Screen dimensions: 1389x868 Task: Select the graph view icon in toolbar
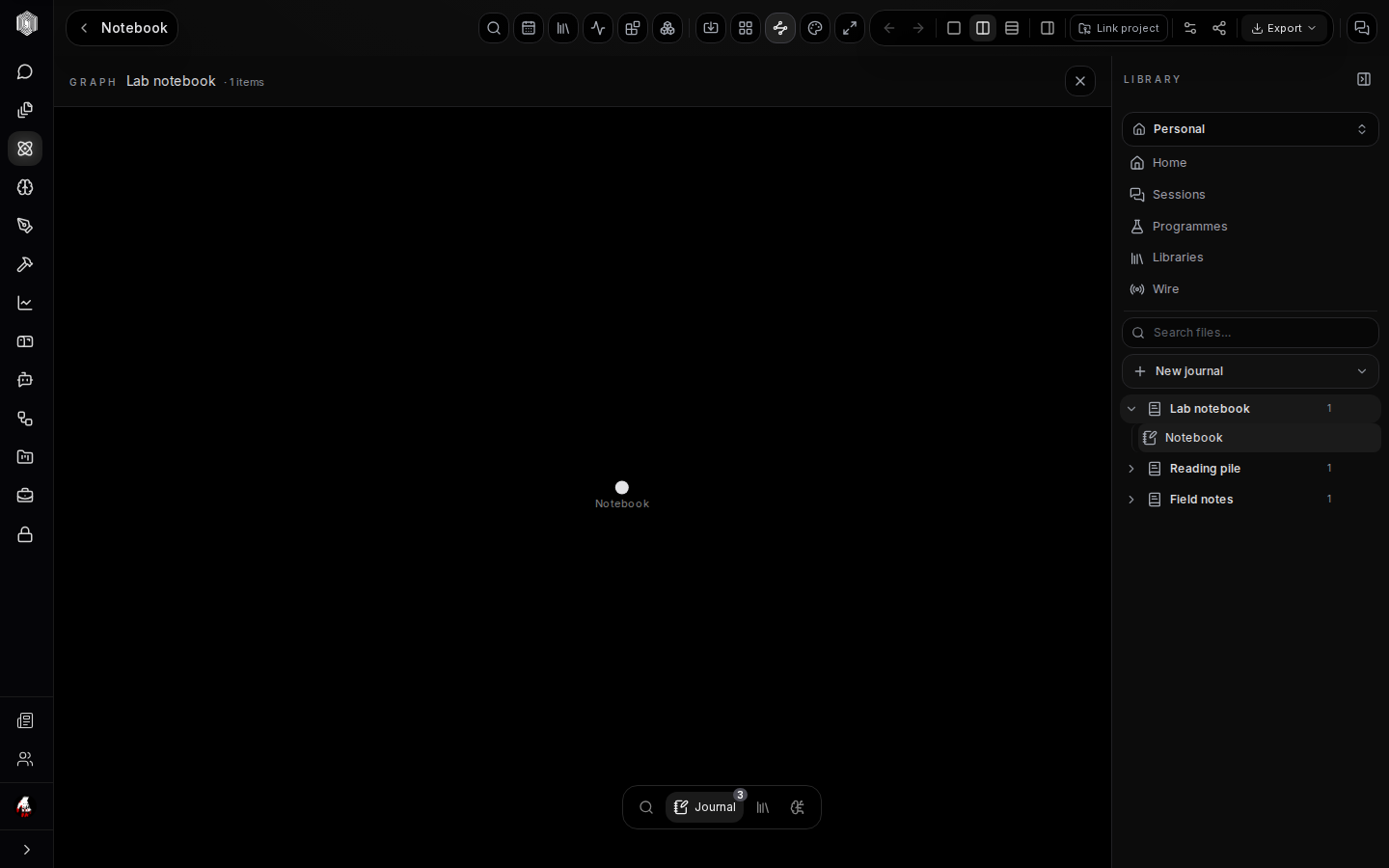780,28
